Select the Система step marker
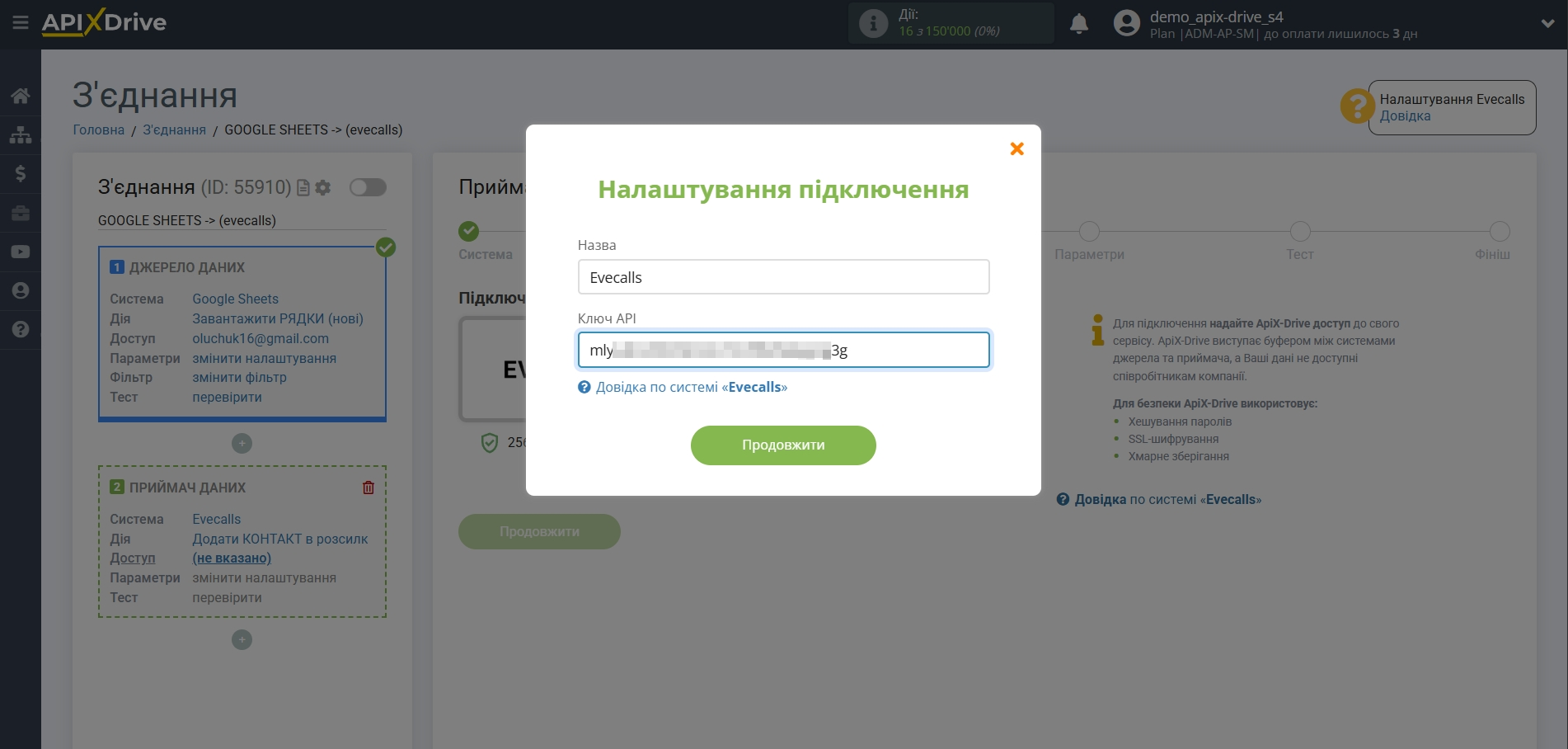The height and width of the screenshot is (749, 1568). point(468,231)
